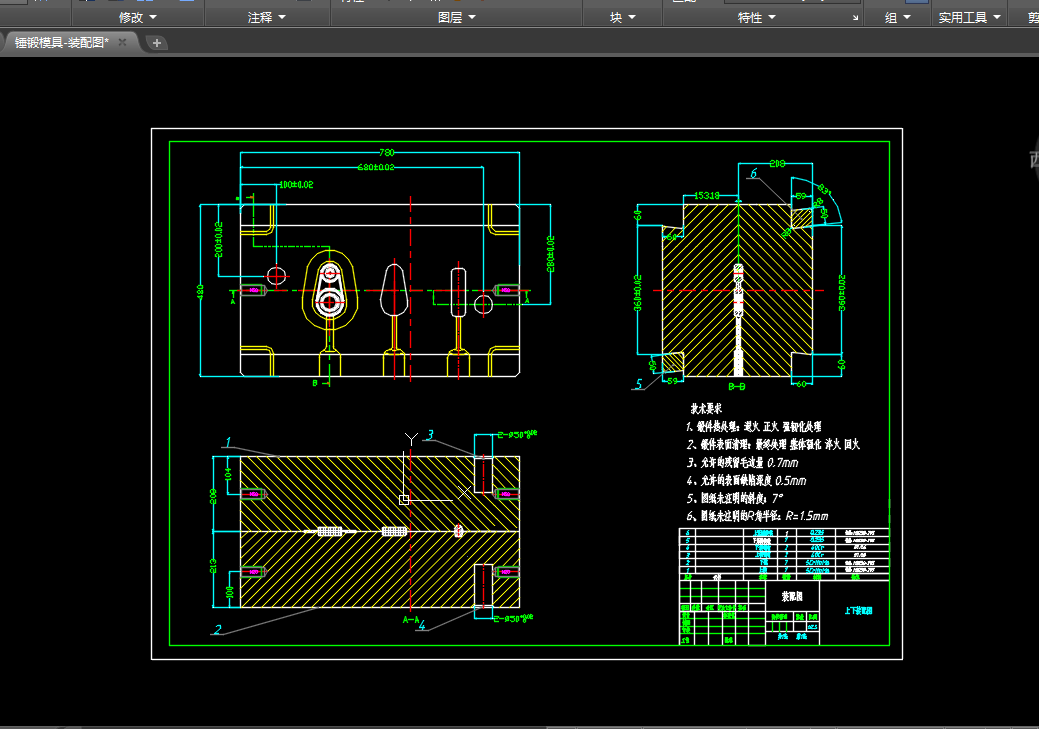The image size is (1039, 729).
Task: Select part balloon number 1
Action: pyautogui.click(x=228, y=442)
